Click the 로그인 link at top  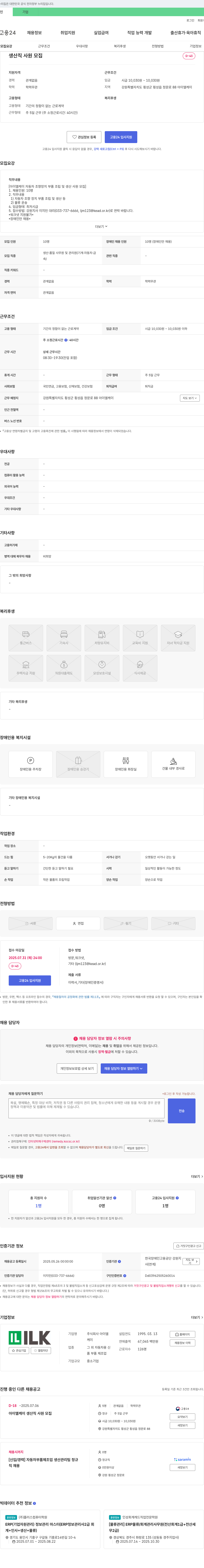(x=190, y=20)
